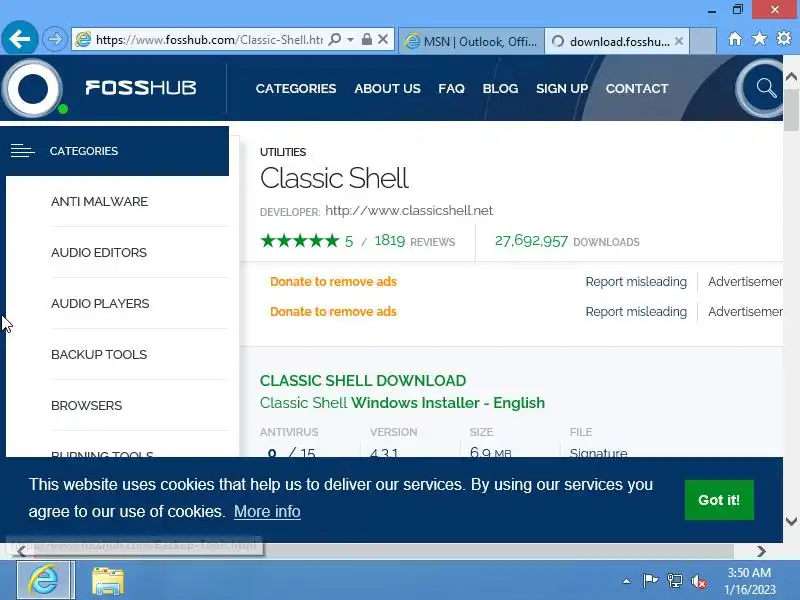Open the More info cookies link
800x600 pixels.
coord(267,512)
